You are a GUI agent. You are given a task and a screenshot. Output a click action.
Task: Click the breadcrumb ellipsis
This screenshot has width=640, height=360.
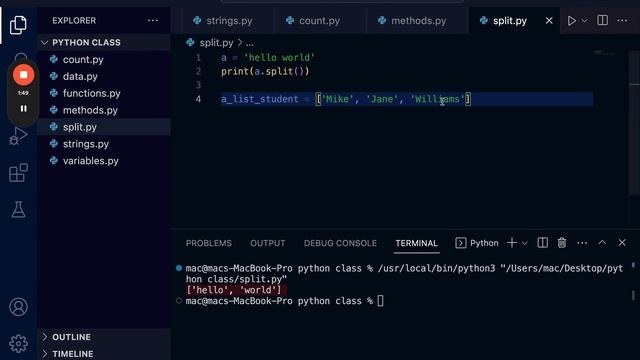coord(249,43)
